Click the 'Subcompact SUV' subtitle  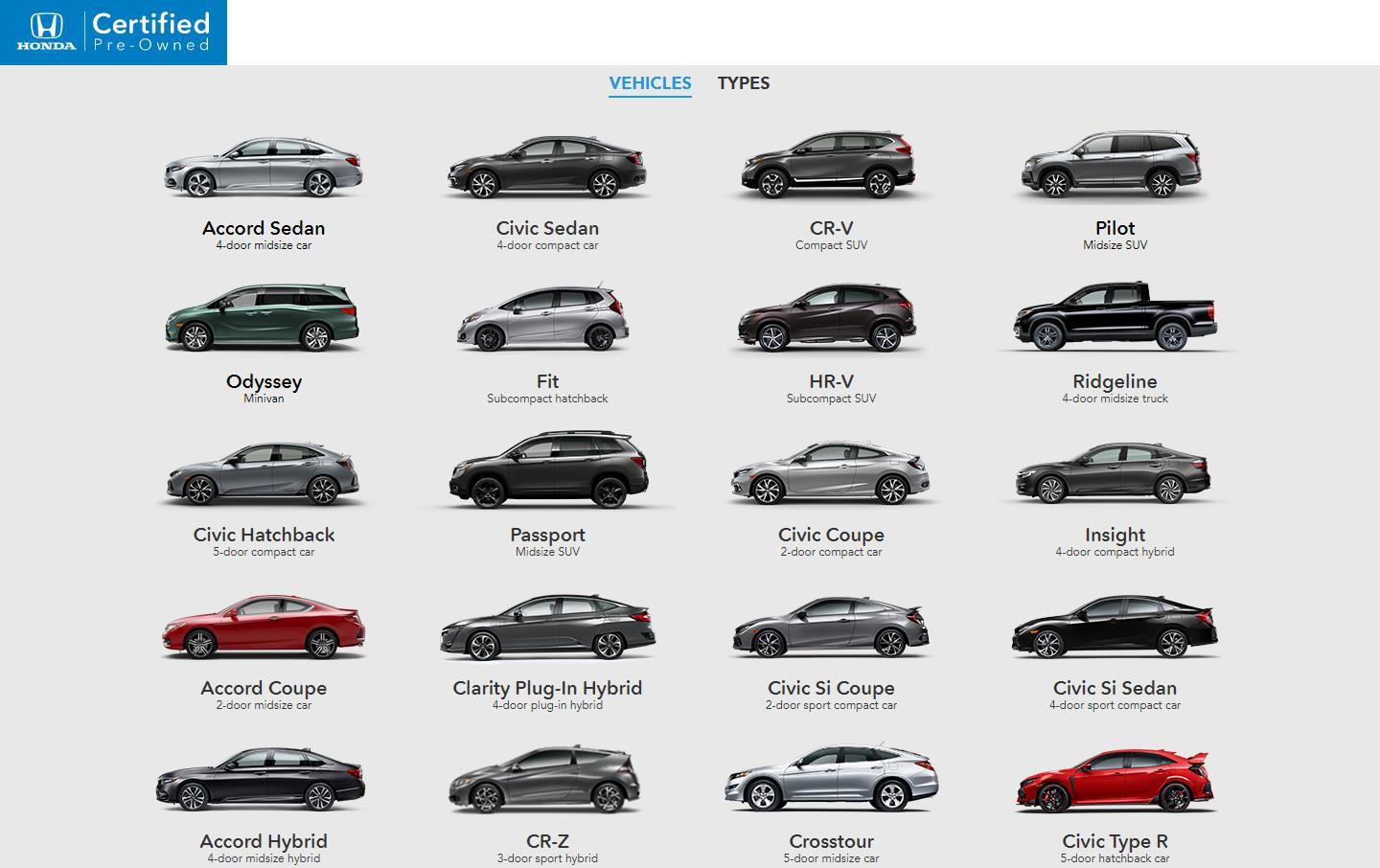point(831,399)
